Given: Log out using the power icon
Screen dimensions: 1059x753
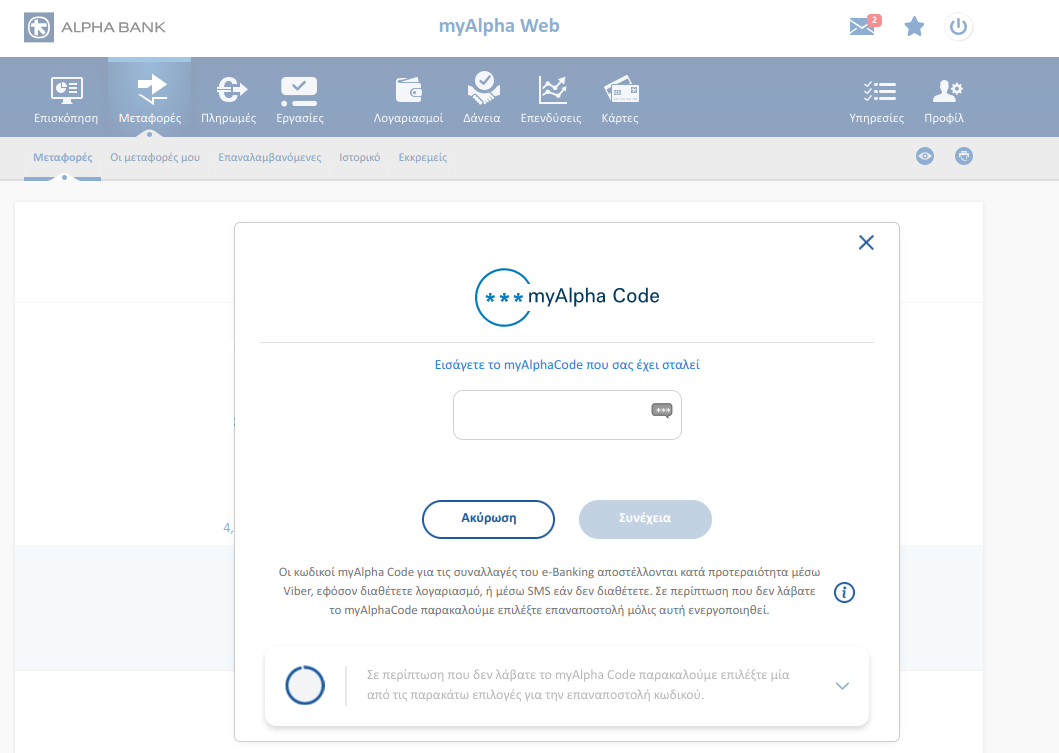Looking at the screenshot, I should (958, 27).
